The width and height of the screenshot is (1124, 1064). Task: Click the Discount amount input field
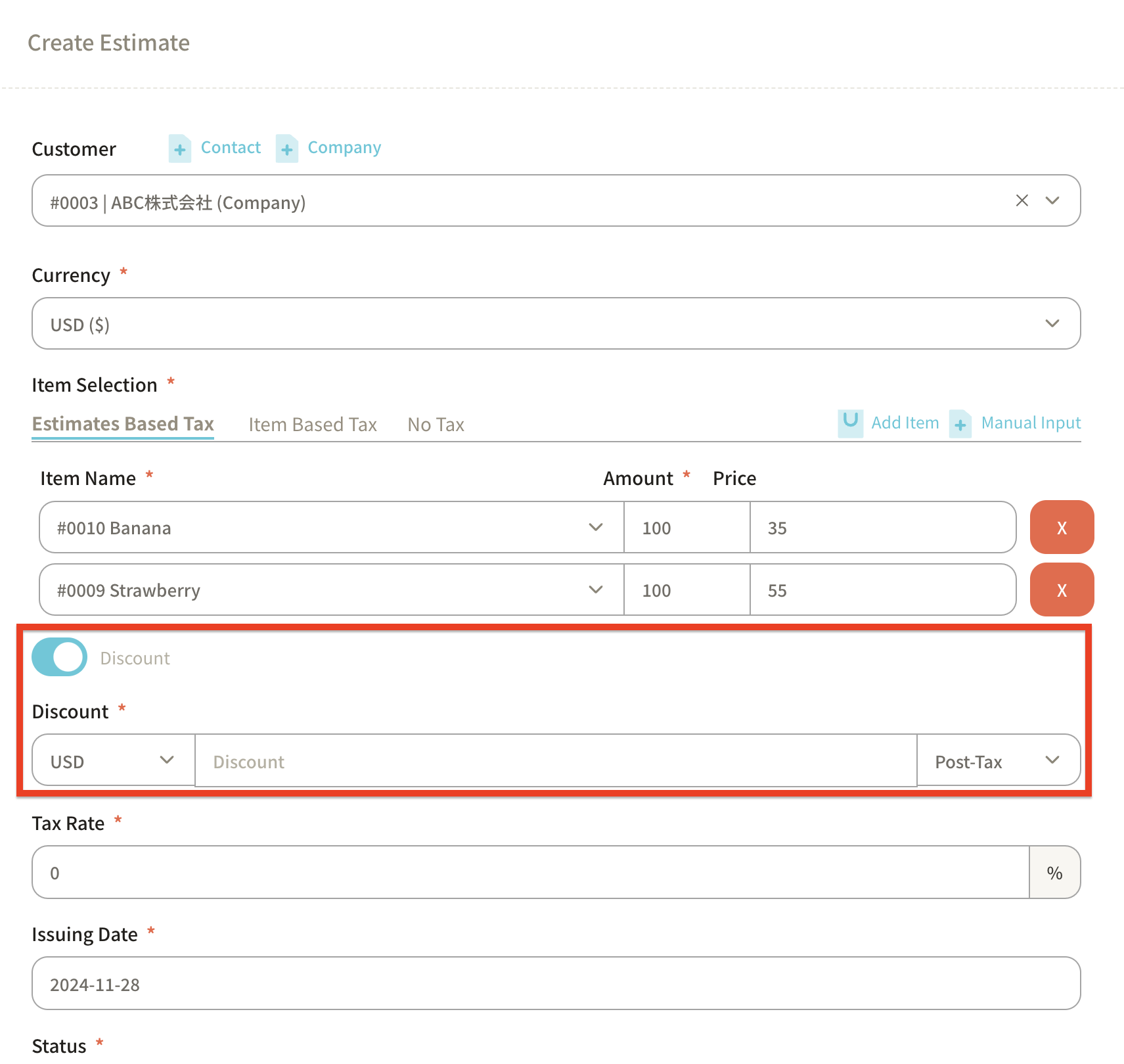(555, 761)
